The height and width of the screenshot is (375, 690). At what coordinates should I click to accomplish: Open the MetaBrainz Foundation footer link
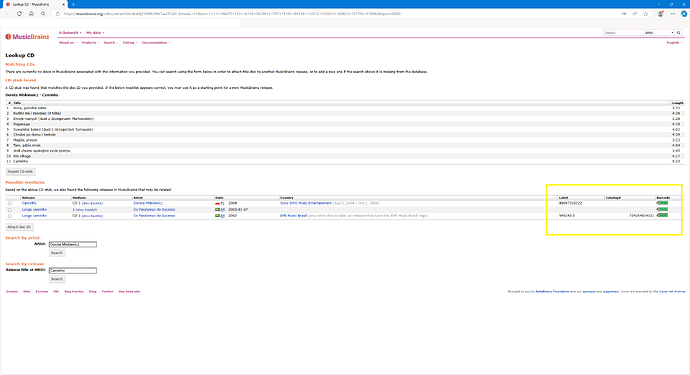pos(552,291)
